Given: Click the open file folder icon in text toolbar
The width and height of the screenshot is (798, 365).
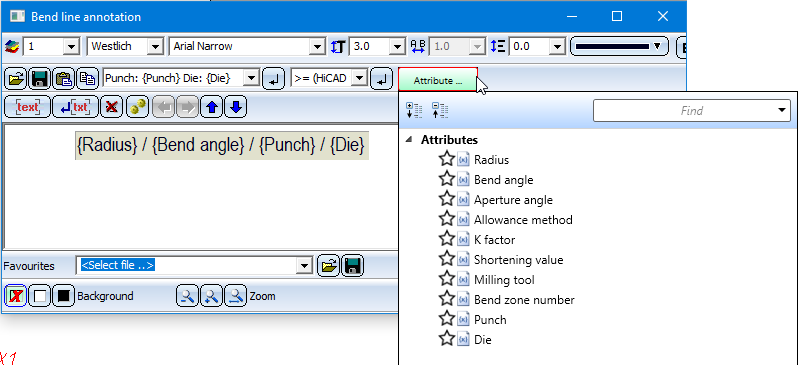Looking at the screenshot, I should point(16,79).
